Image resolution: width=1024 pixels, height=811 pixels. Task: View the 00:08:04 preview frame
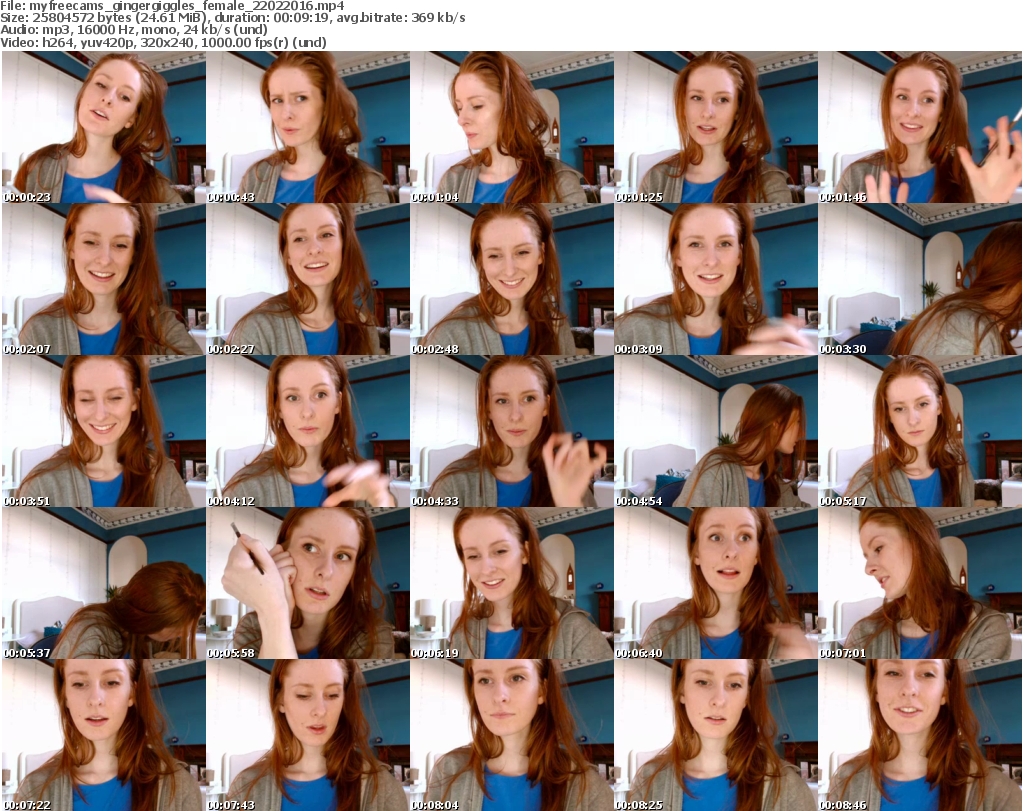(512, 735)
